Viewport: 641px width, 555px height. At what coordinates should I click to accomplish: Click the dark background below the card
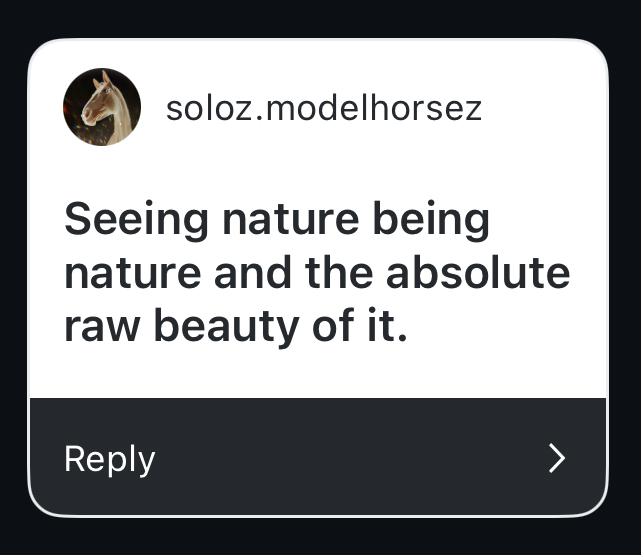coord(320,537)
